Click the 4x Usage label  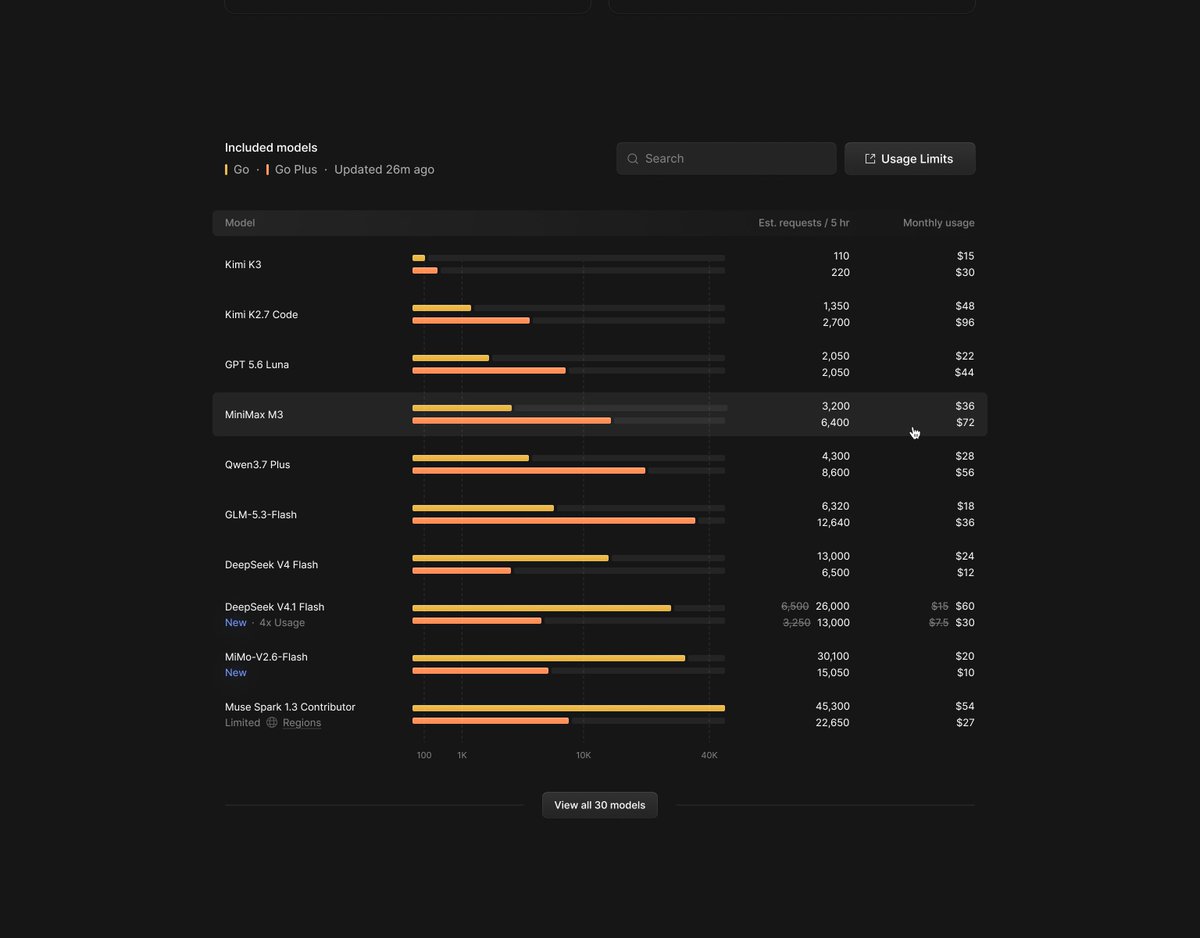coord(282,623)
